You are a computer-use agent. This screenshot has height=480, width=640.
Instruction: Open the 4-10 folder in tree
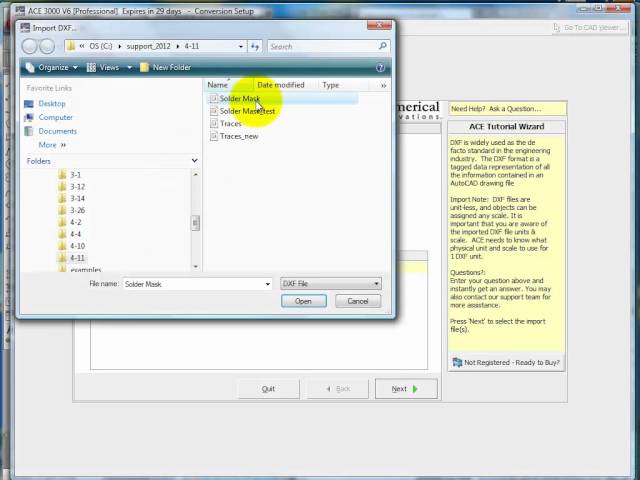click(x=77, y=246)
